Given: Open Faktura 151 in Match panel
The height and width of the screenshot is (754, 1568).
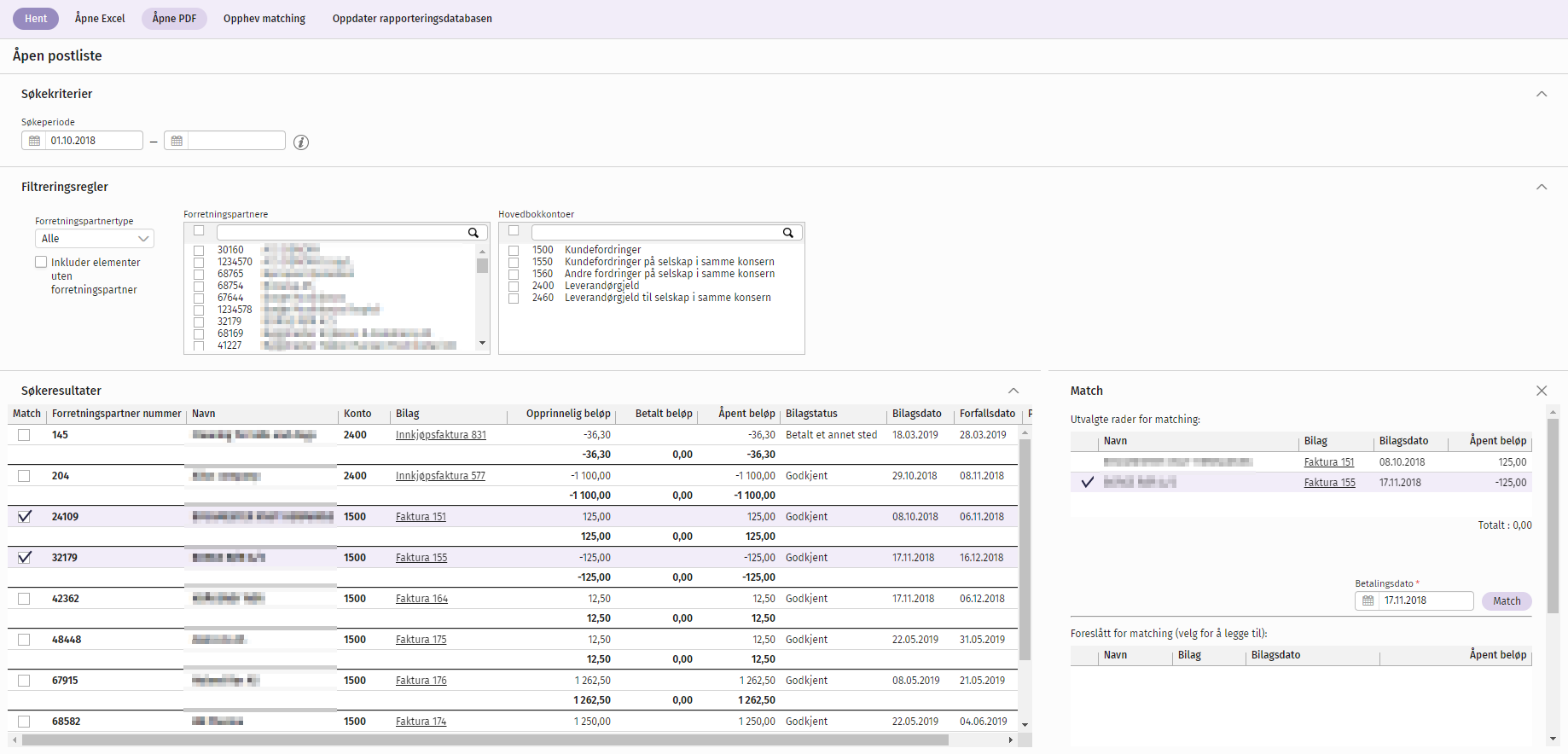Looking at the screenshot, I should click(x=1329, y=462).
